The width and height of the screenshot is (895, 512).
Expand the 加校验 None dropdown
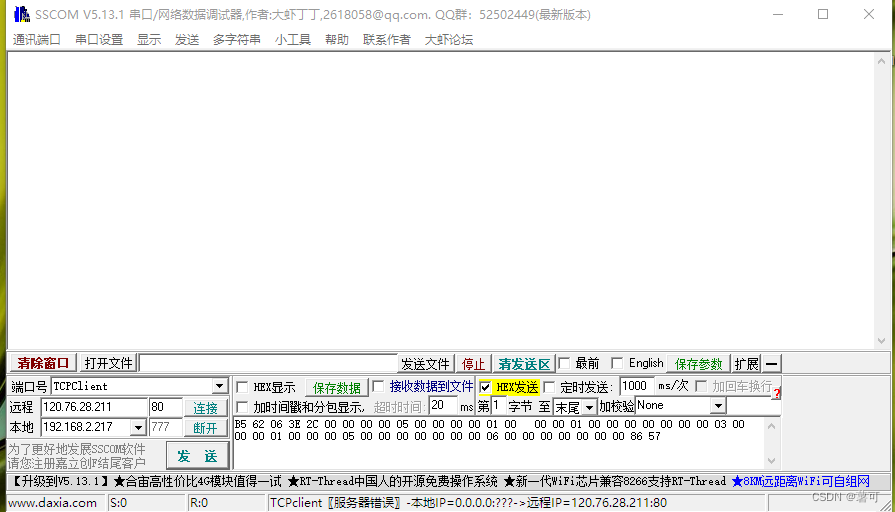click(x=718, y=406)
